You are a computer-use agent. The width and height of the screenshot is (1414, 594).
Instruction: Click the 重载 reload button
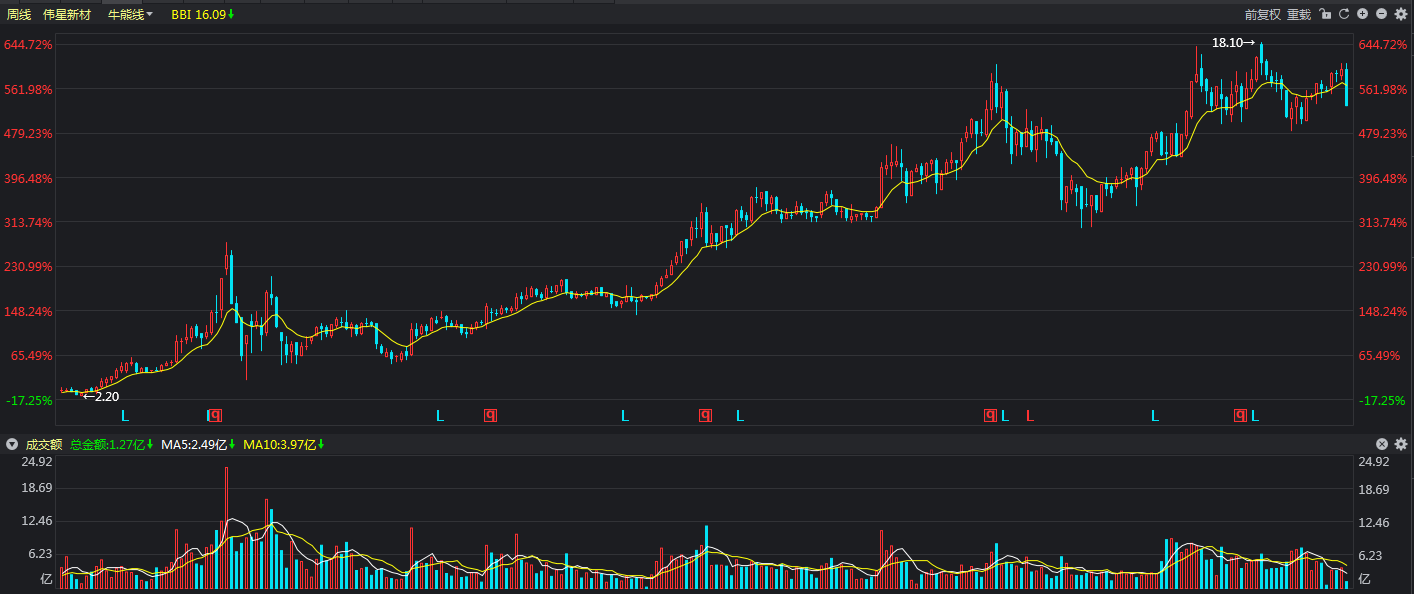point(1299,15)
